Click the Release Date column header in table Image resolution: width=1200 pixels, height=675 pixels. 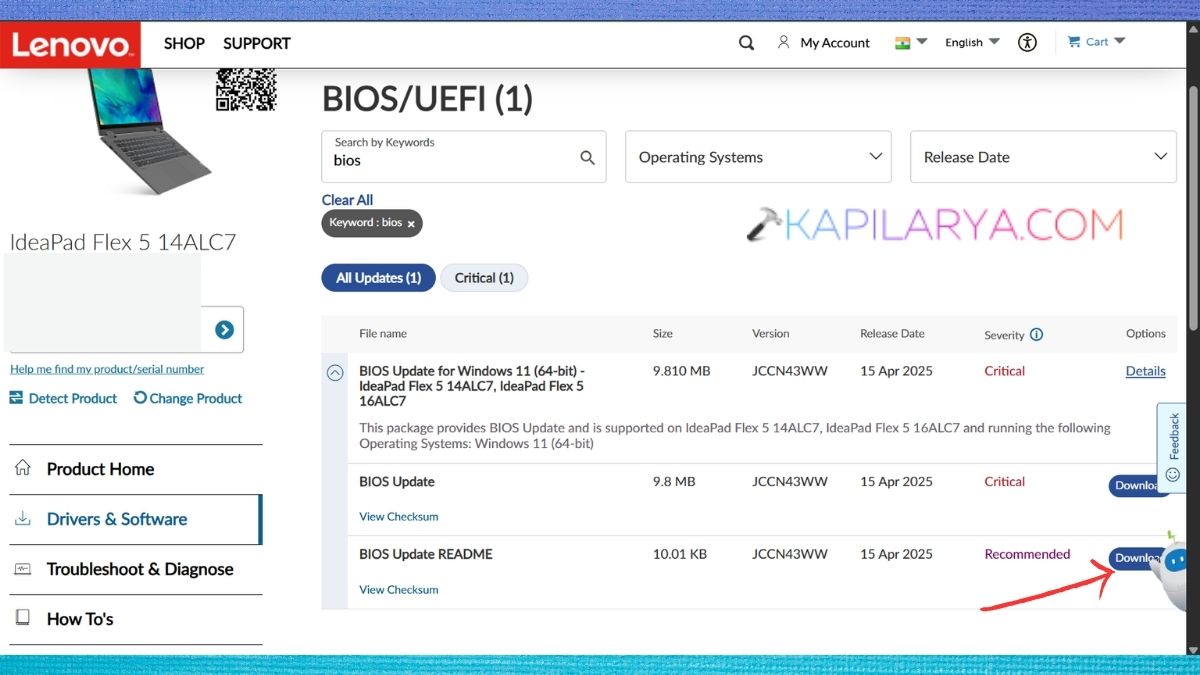(x=892, y=334)
